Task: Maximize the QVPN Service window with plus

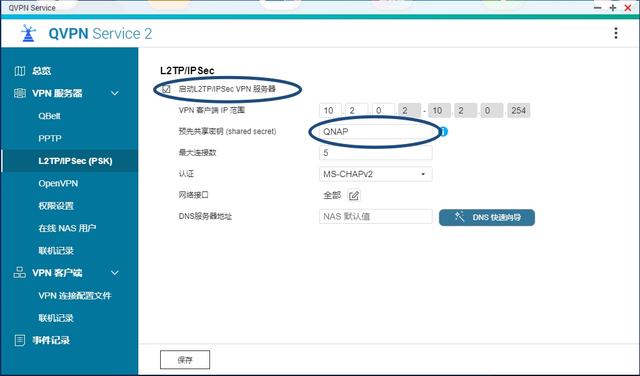Action: click(x=613, y=8)
